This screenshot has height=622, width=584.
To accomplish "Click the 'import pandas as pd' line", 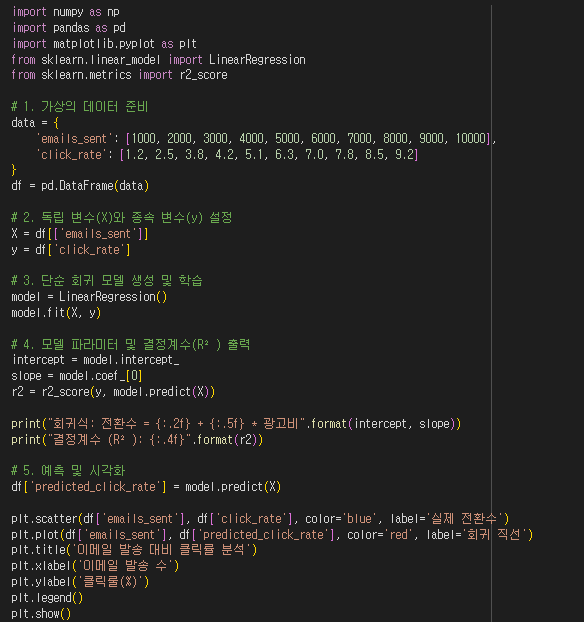I will pyautogui.click(x=69, y=28).
